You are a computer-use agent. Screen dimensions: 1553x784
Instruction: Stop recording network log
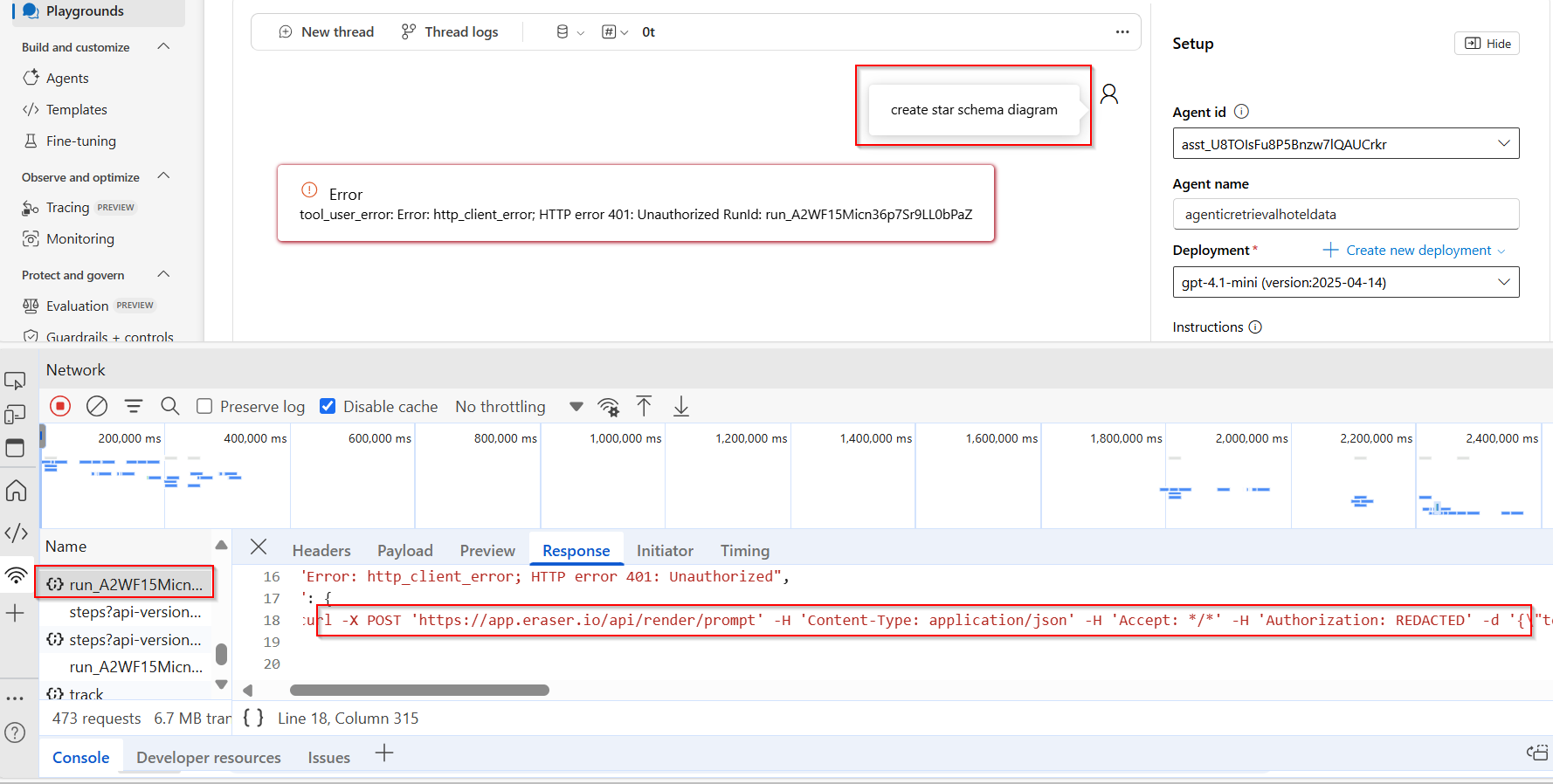pyautogui.click(x=60, y=406)
